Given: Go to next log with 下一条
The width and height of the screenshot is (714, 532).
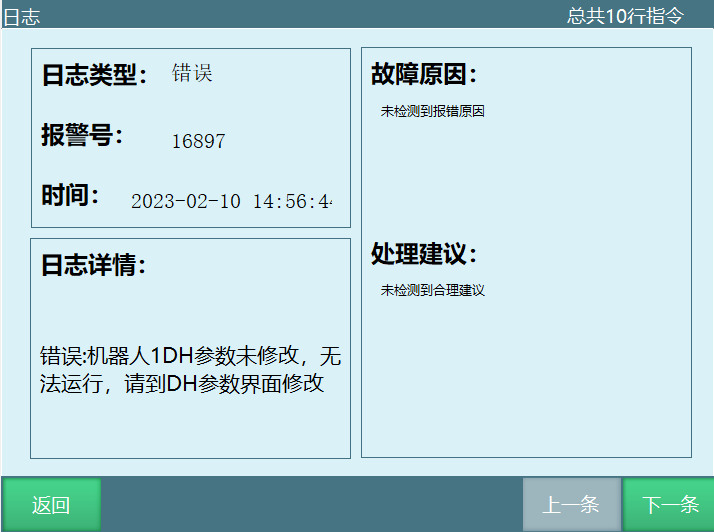Looking at the screenshot, I should coord(669,505).
